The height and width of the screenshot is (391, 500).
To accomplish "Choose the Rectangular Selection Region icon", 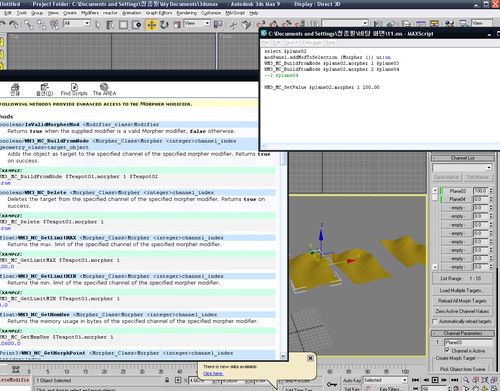I will (123, 25).
